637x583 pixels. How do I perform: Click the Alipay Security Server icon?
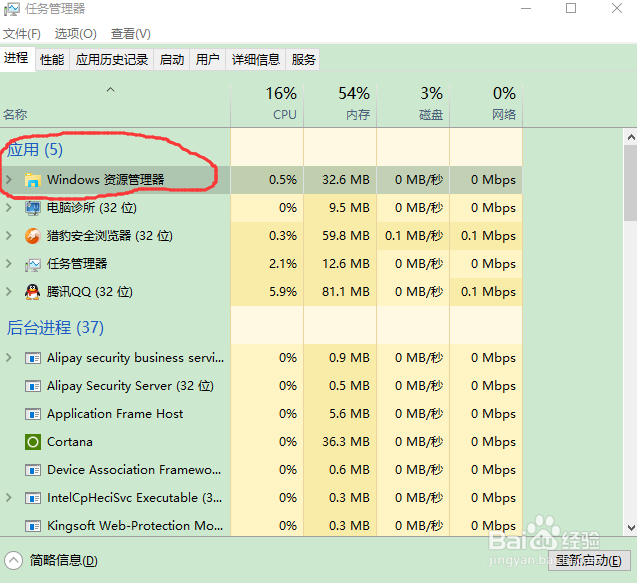[32, 386]
